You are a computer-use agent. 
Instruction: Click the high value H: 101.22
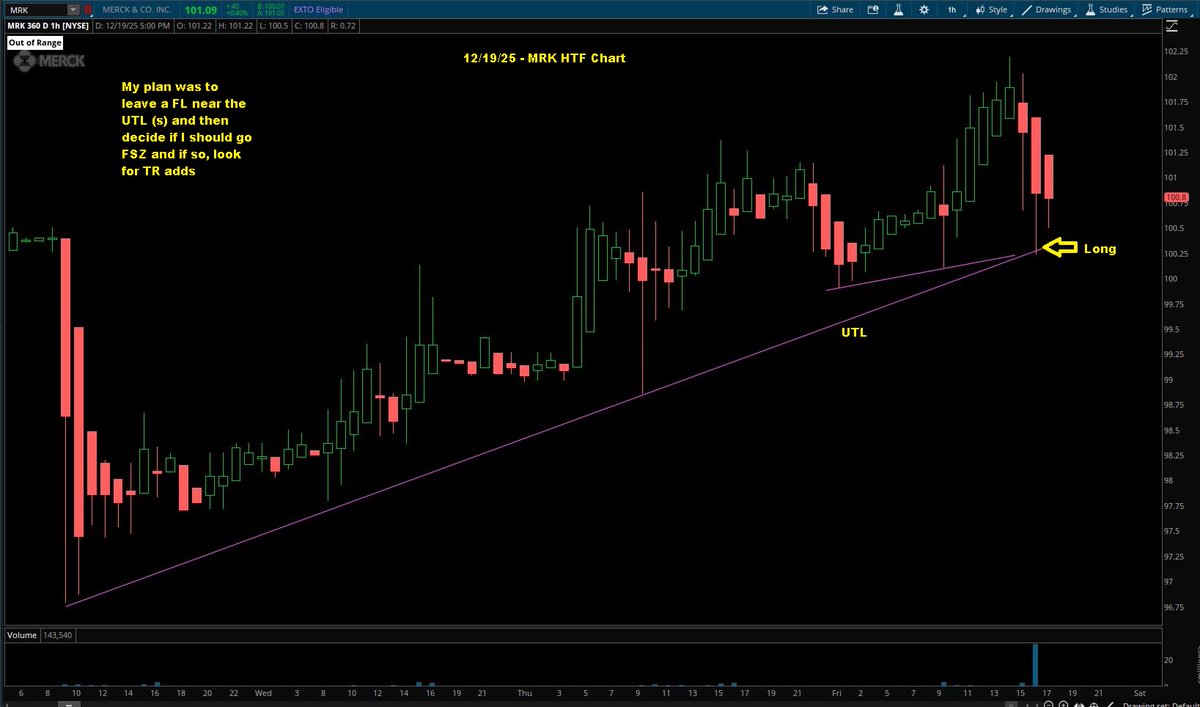pos(238,25)
